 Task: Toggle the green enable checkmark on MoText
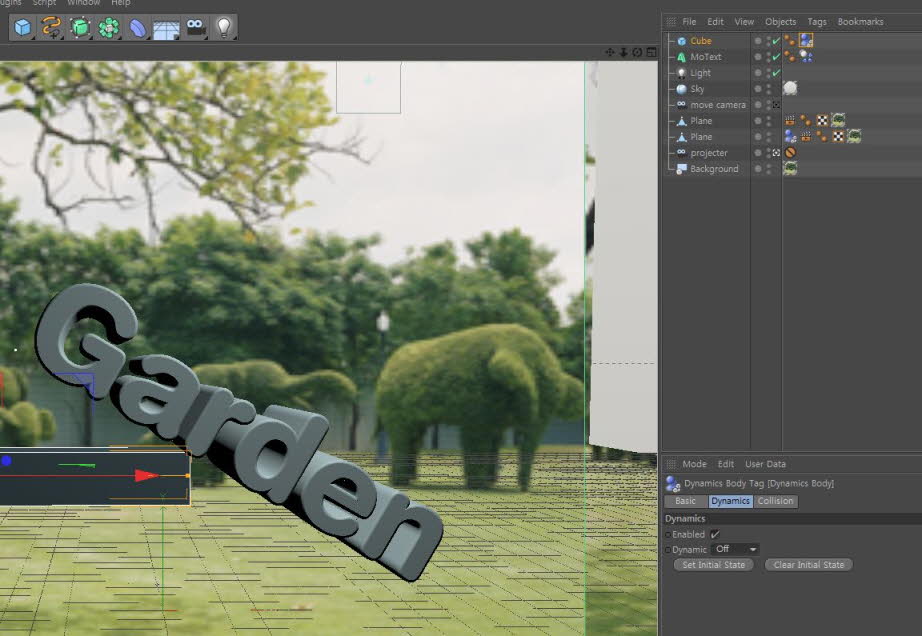click(x=776, y=57)
